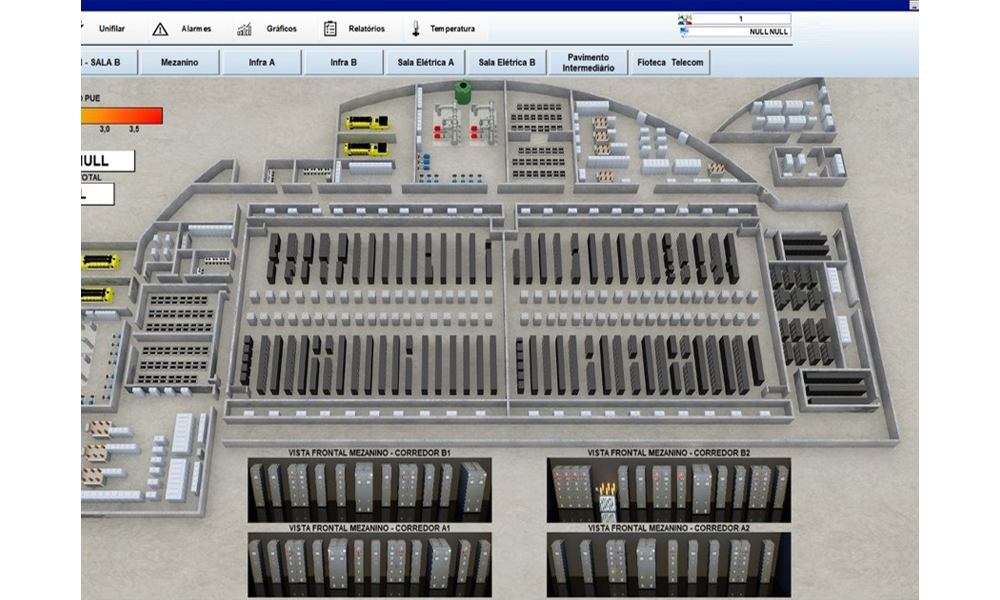Screen dimensions: 1000x600
Task: Open the Corredor A2 front view thumbnail
Action: pyautogui.click(x=669, y=565)
